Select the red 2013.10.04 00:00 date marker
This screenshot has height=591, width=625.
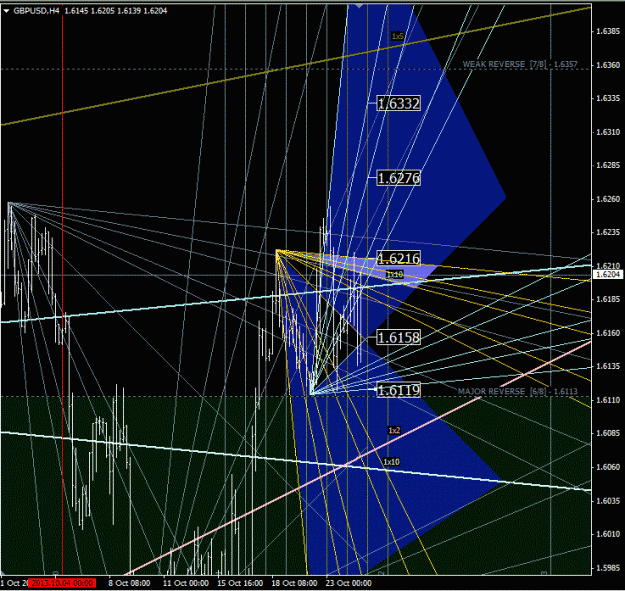[x=63, y=583]
